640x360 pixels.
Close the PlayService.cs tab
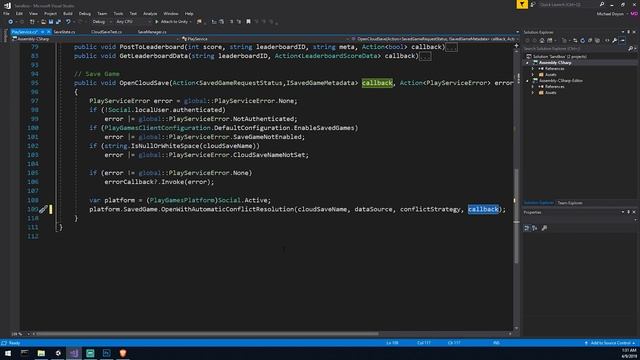49,32
